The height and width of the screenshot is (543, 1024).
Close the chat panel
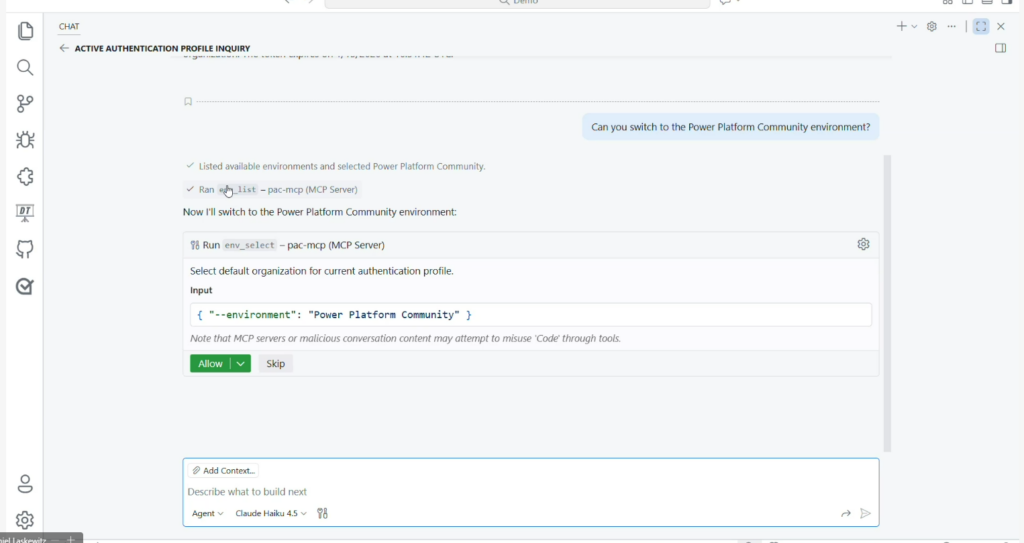tap(1000, 27)
